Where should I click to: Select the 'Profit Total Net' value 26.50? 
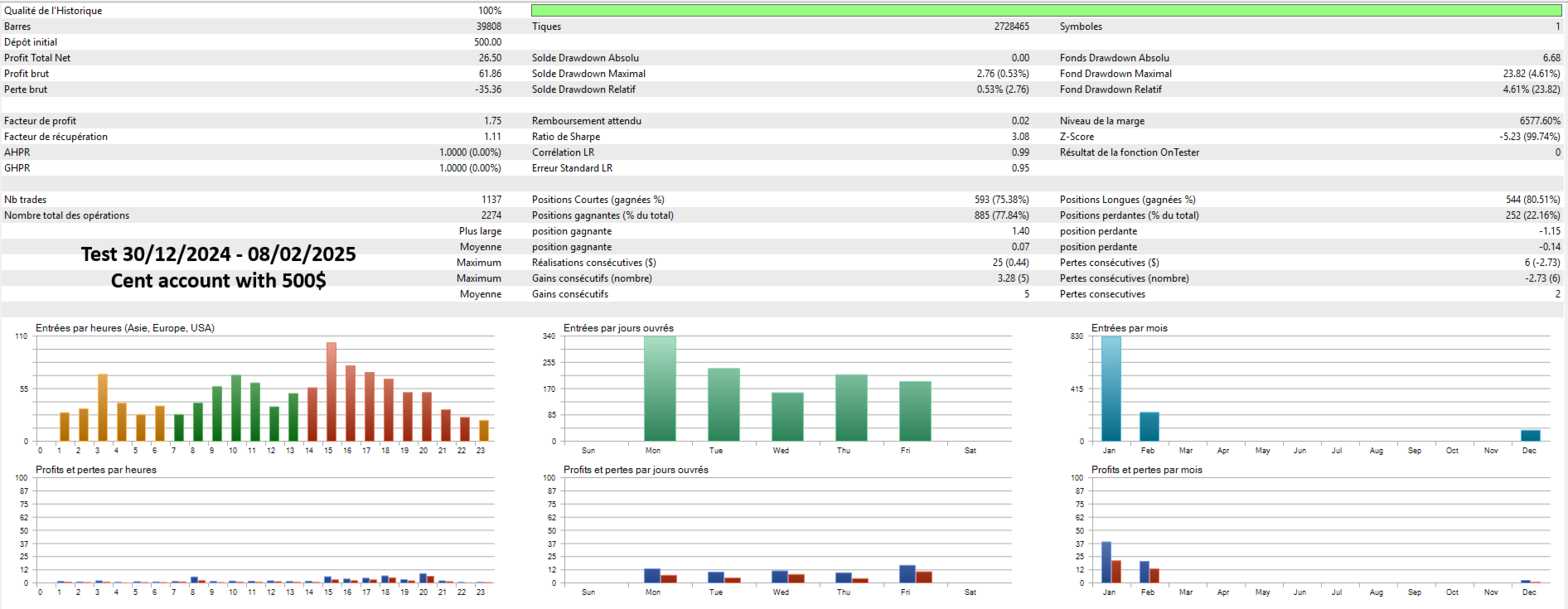(490, 58)
